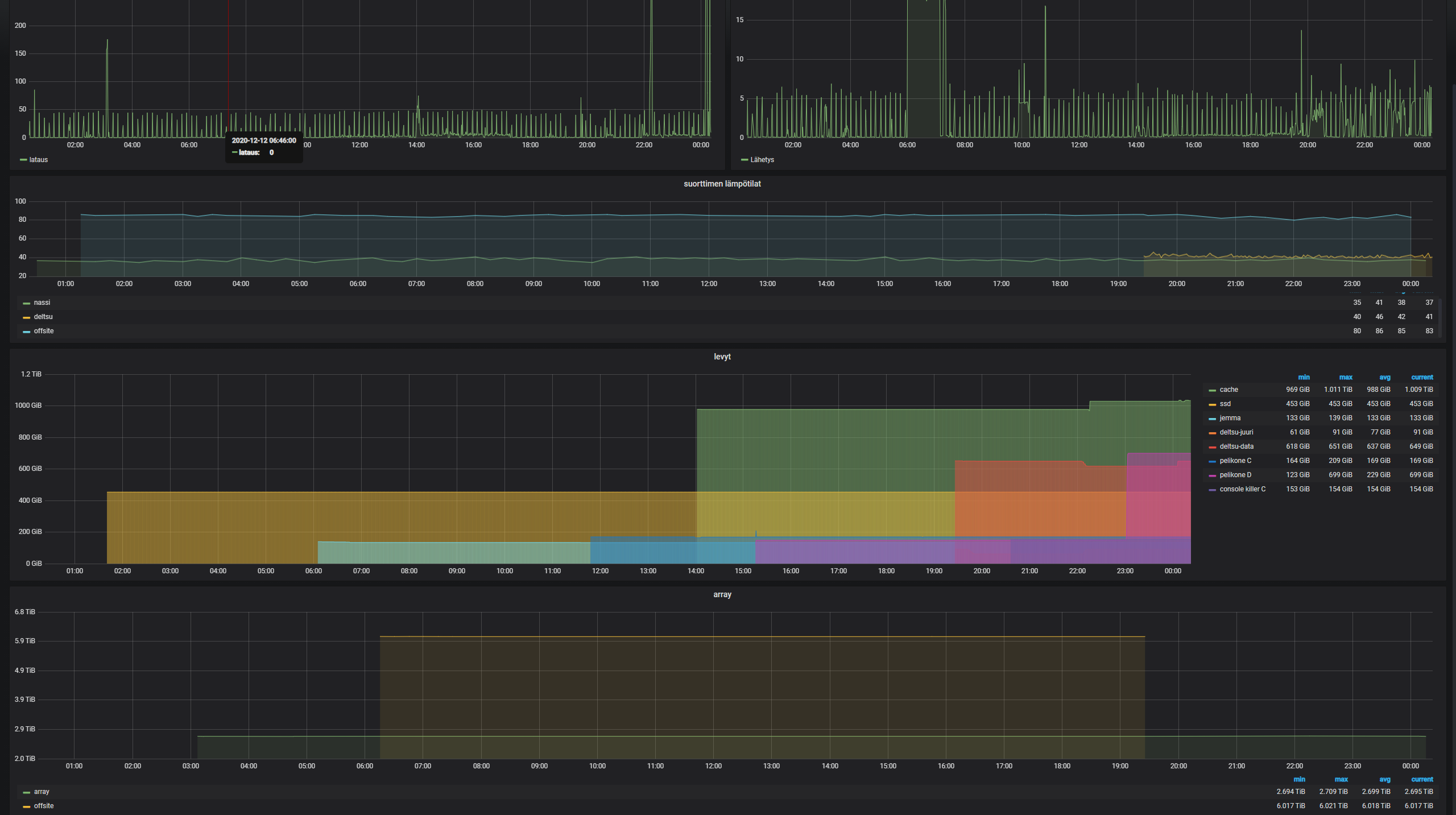Viewport: 1456px width, 815px height.
Task: Click the orange color marker beside 'deltsu-juuri'
Action: 1212,433
